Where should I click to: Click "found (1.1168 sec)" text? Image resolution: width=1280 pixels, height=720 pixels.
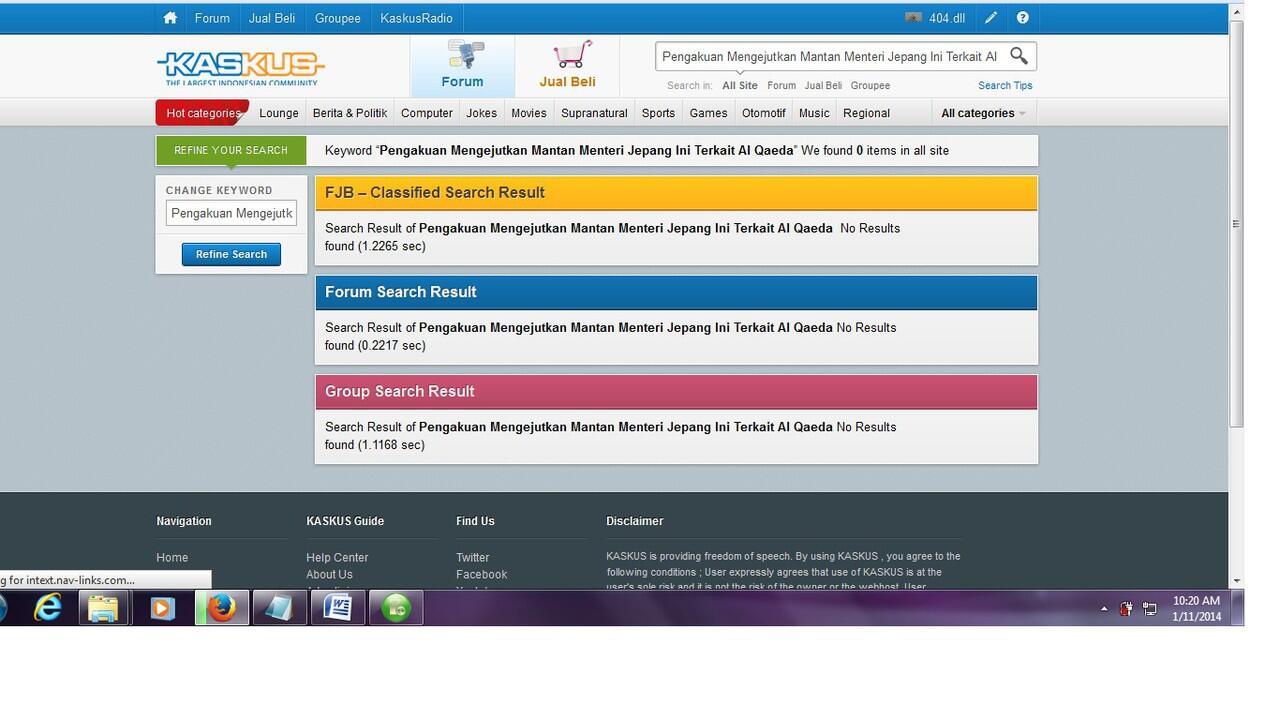pos(375,445)
